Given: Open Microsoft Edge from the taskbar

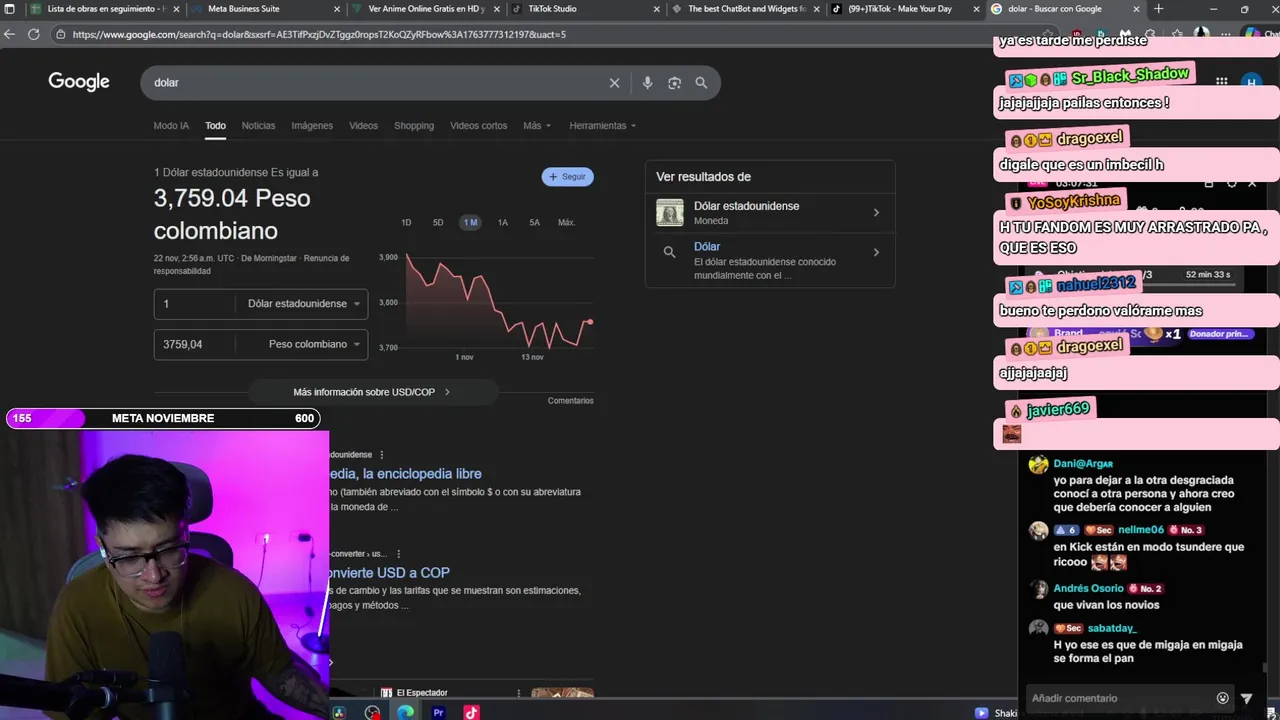Looking at the screenshot, I should [x=405, y=712].
